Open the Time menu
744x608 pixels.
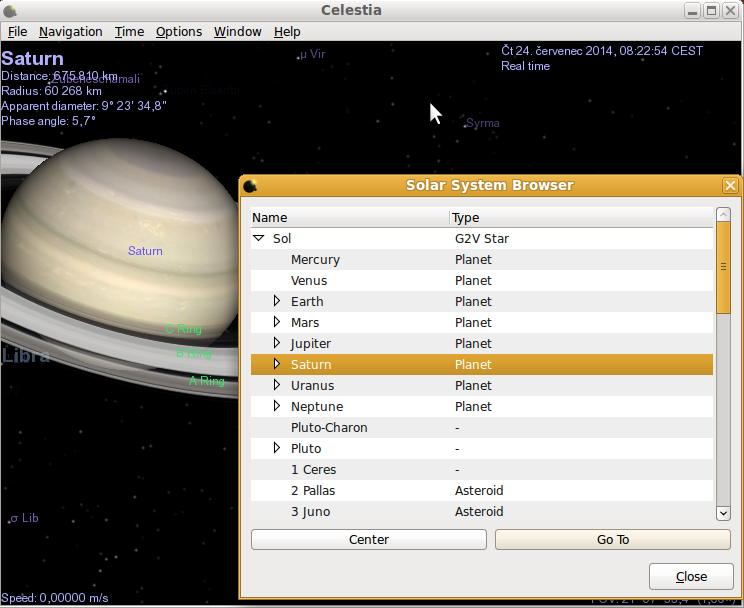tap(129, 32)
